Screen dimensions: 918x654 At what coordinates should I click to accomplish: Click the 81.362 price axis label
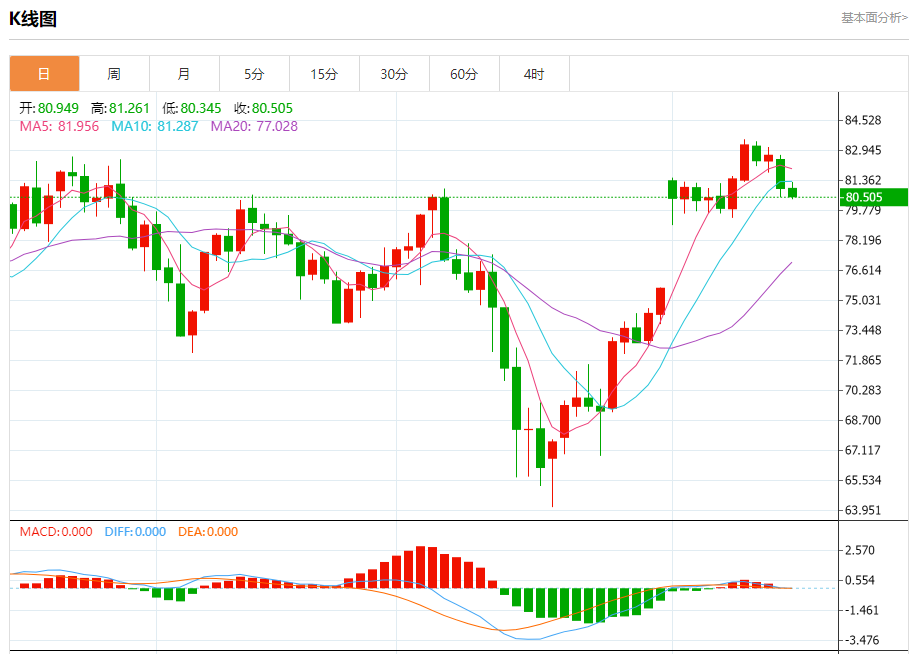point(862,180)
